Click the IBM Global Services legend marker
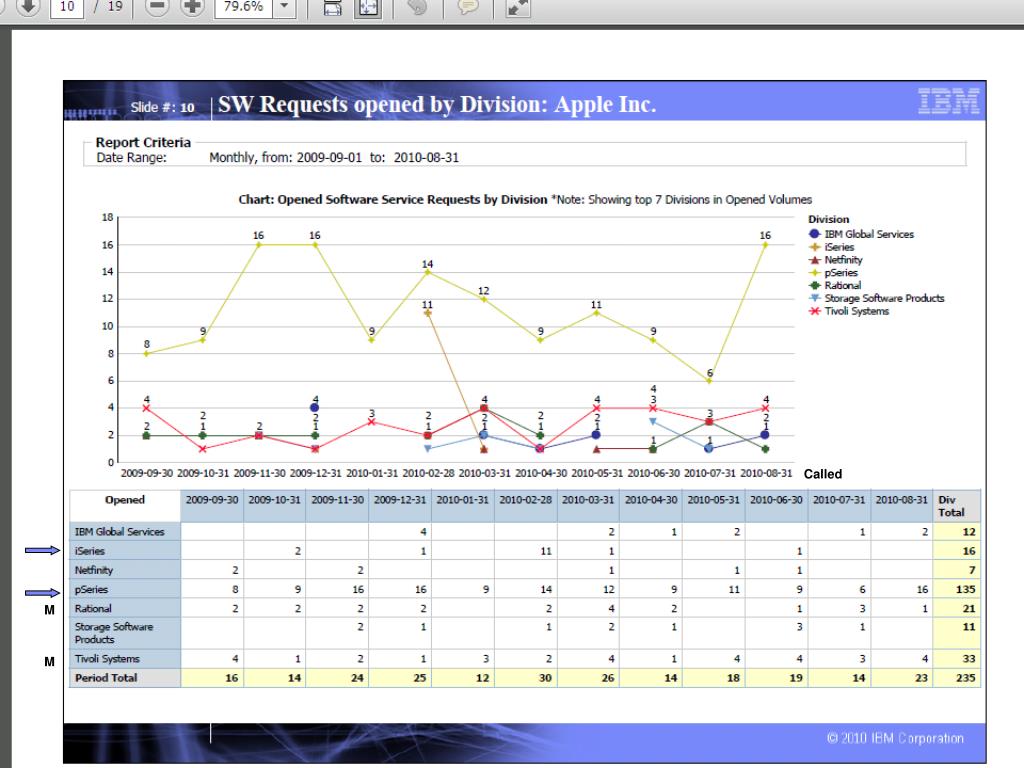This screenshot has width=1024, height=768. pyautogui.click(x=814, y=234)
